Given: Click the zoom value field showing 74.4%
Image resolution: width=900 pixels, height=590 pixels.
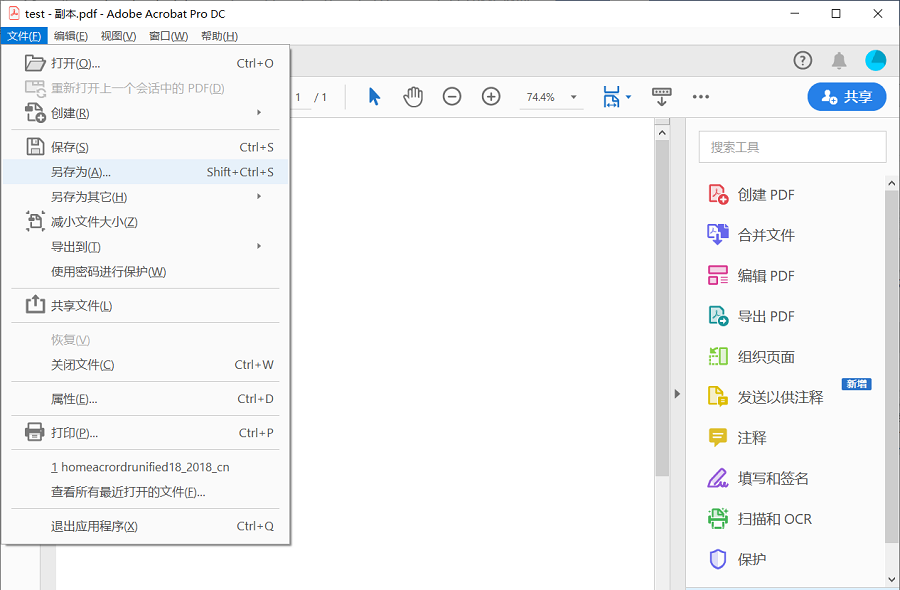Looking at the screenshot, I should click(541, 97).
